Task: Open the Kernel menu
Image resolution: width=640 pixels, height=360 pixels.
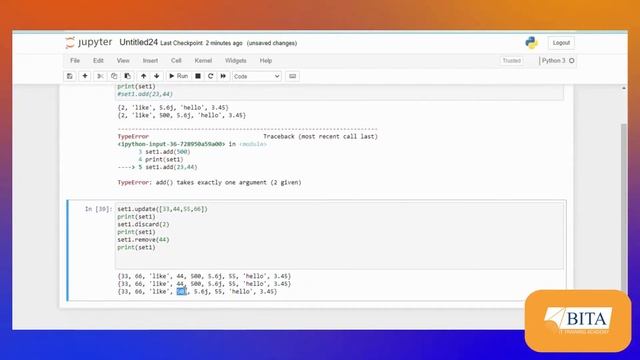Action: point(203,60)
